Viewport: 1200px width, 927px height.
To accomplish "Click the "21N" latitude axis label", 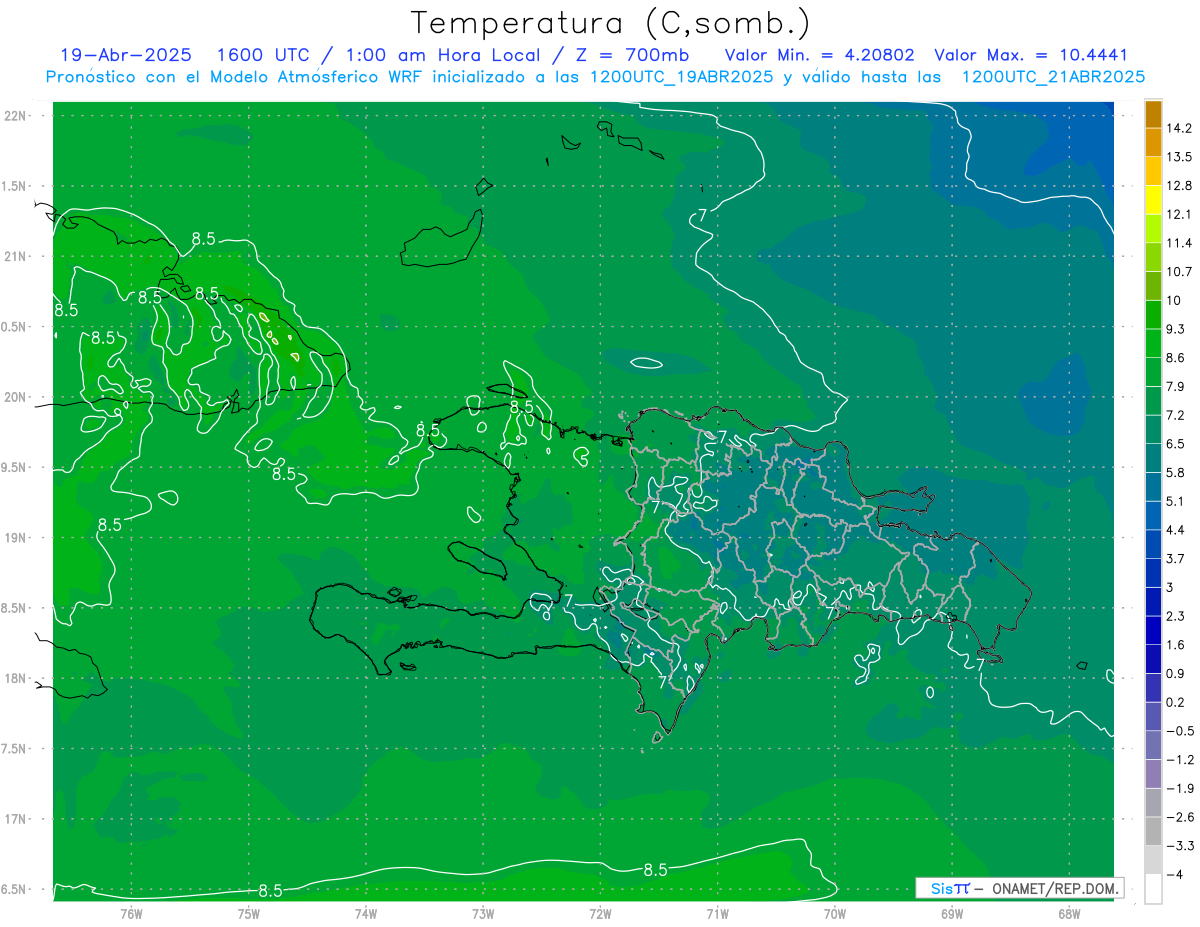I will [17, 256].
